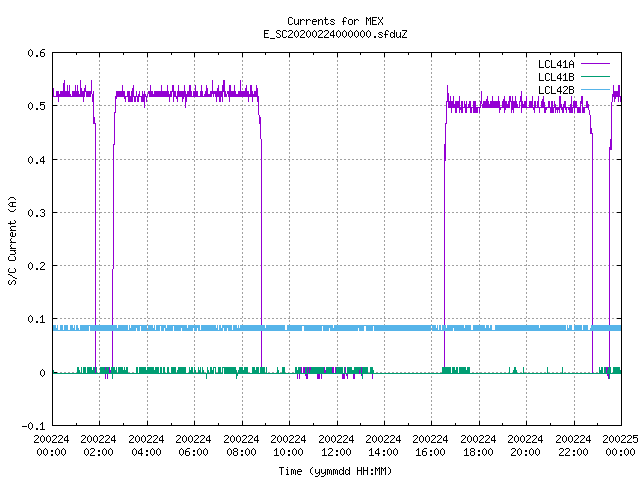Click the x-axis tick 200224 02:00
Image resolution: width=640 pixels, height=480 pixels.
(98, 446)
